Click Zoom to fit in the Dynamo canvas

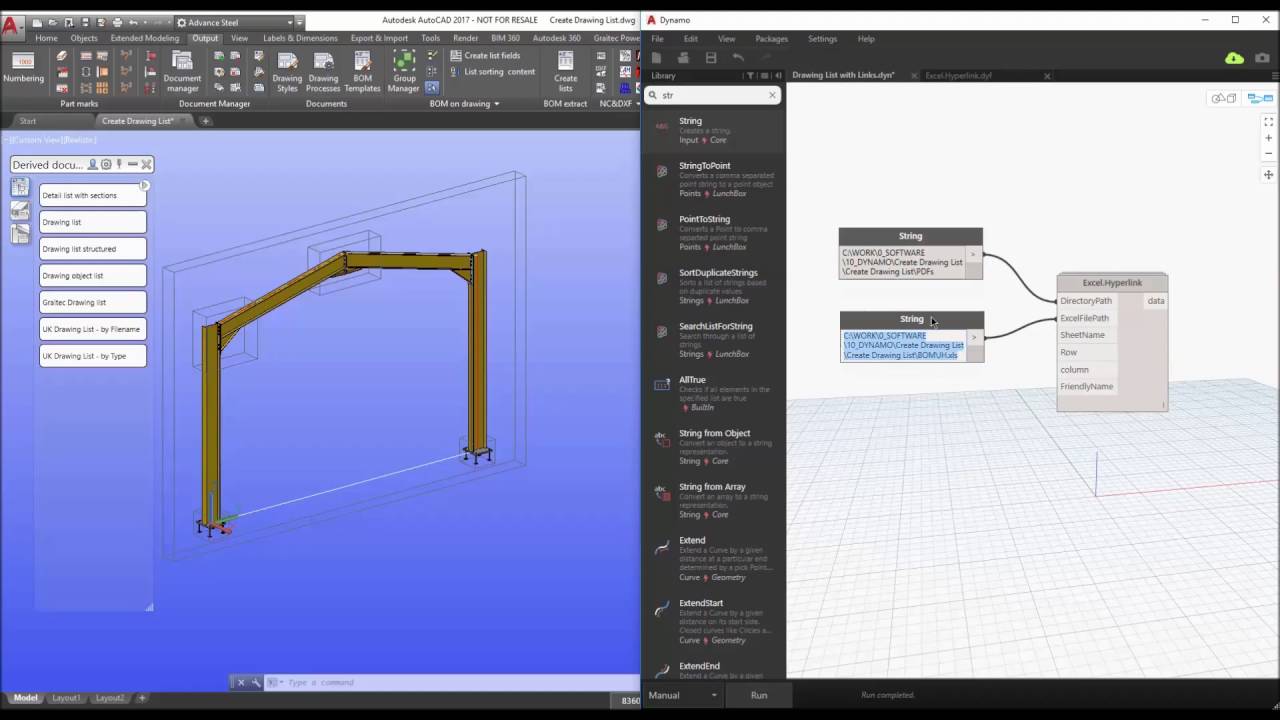point(1269,122)
